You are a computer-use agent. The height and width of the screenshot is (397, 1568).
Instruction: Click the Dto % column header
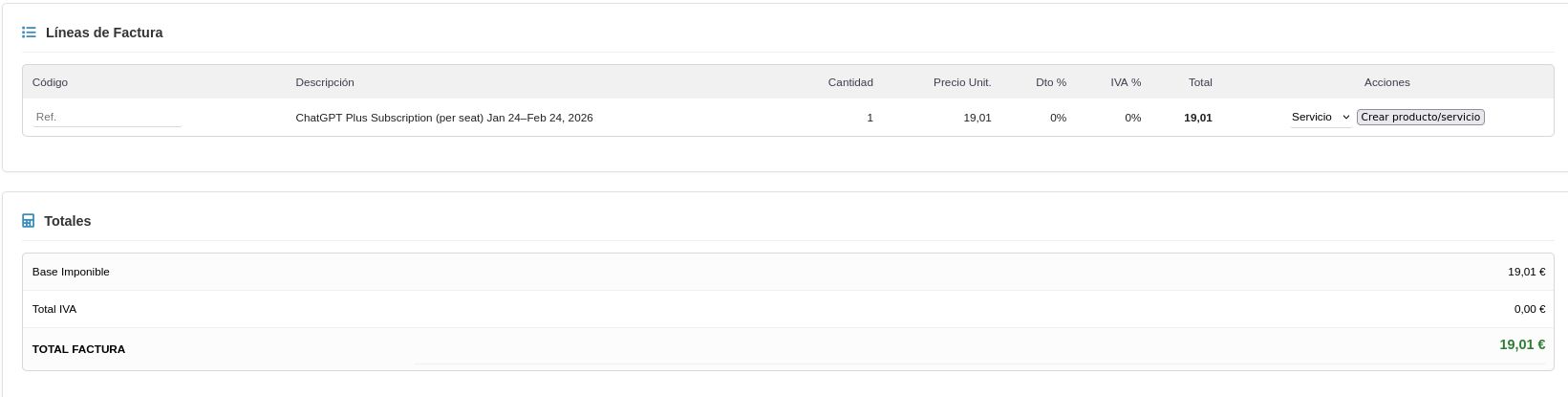pos(1050,82)
